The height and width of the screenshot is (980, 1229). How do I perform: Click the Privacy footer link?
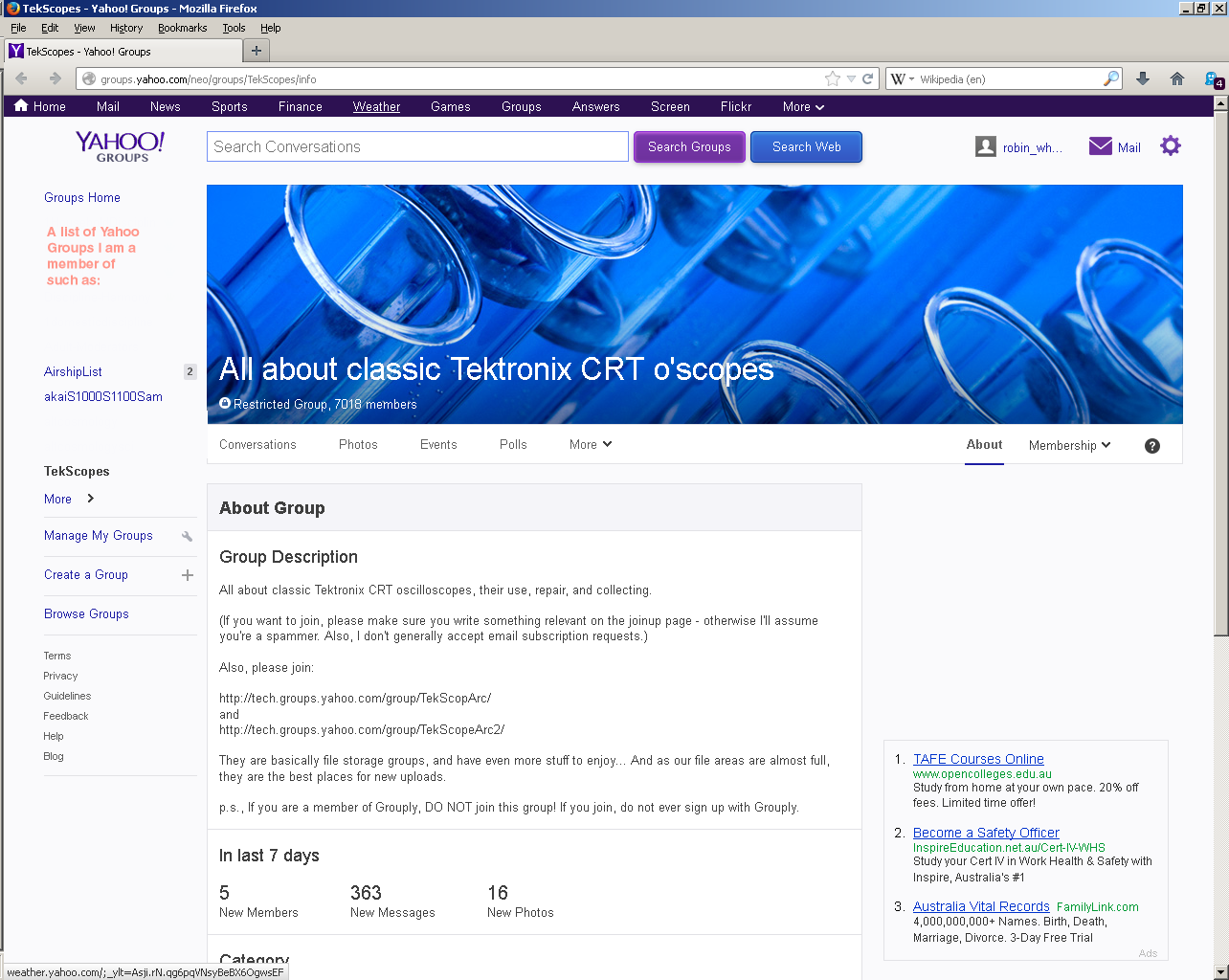[60, 676]
